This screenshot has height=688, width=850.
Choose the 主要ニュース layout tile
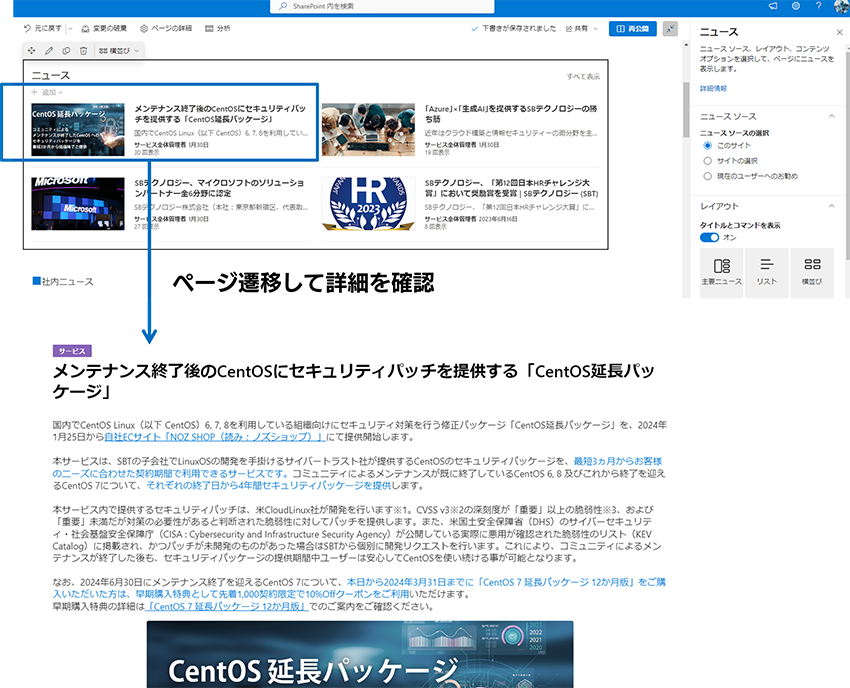pos(722,273)
